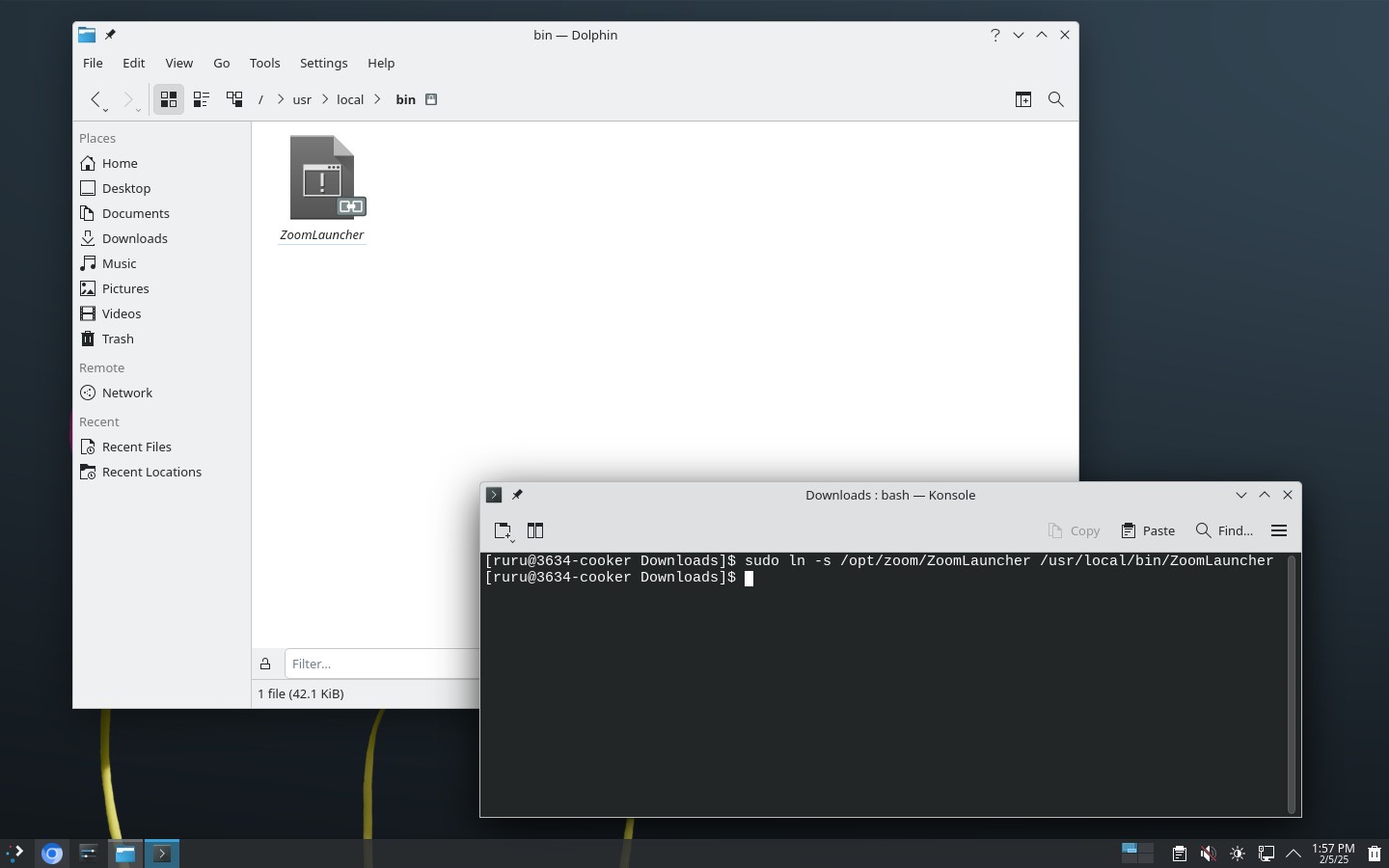Switch Dolphin to Compact view mode
This screenshot has height=868, width=1389.
(202, 99)
